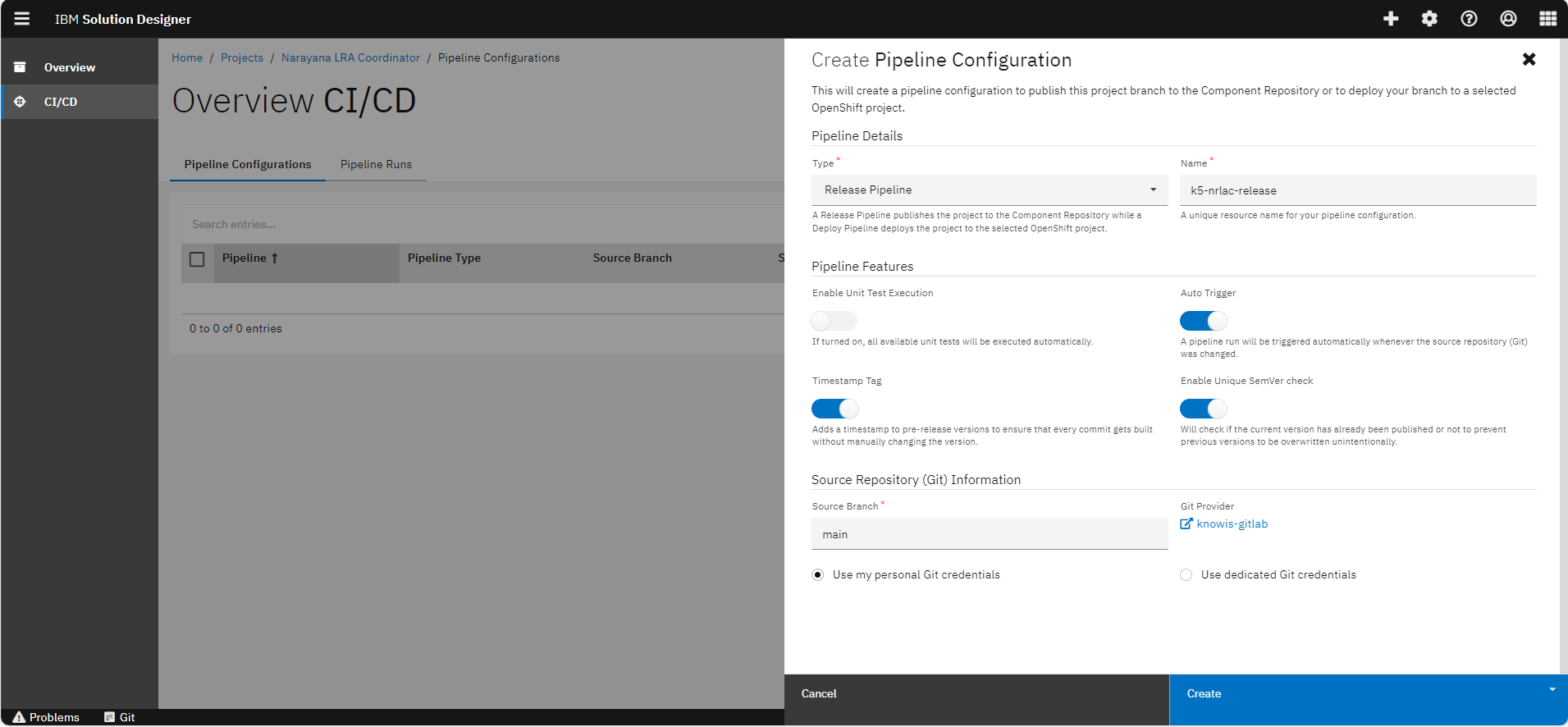
Task: Sort by the Source Branch column header
Action: [x=633, y=258]
